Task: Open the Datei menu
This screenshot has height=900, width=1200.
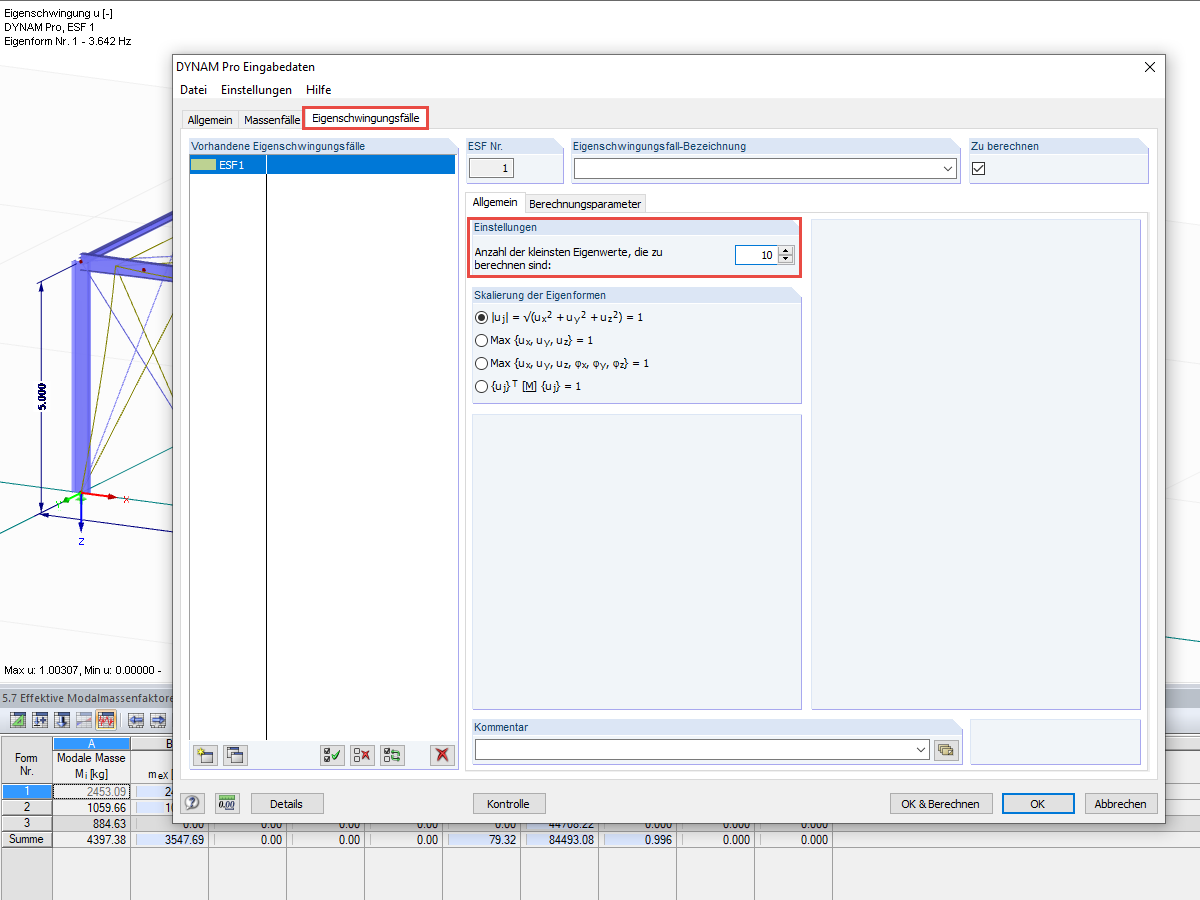Action: (x=193, y=90)
